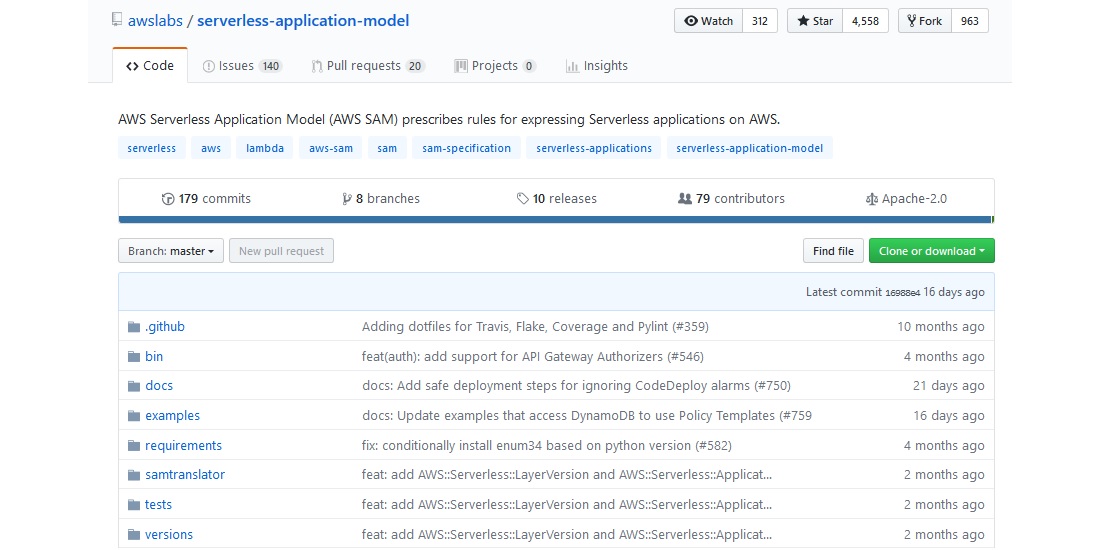
Task: Fork the repository with Fork button
Action: click(923, 21)
